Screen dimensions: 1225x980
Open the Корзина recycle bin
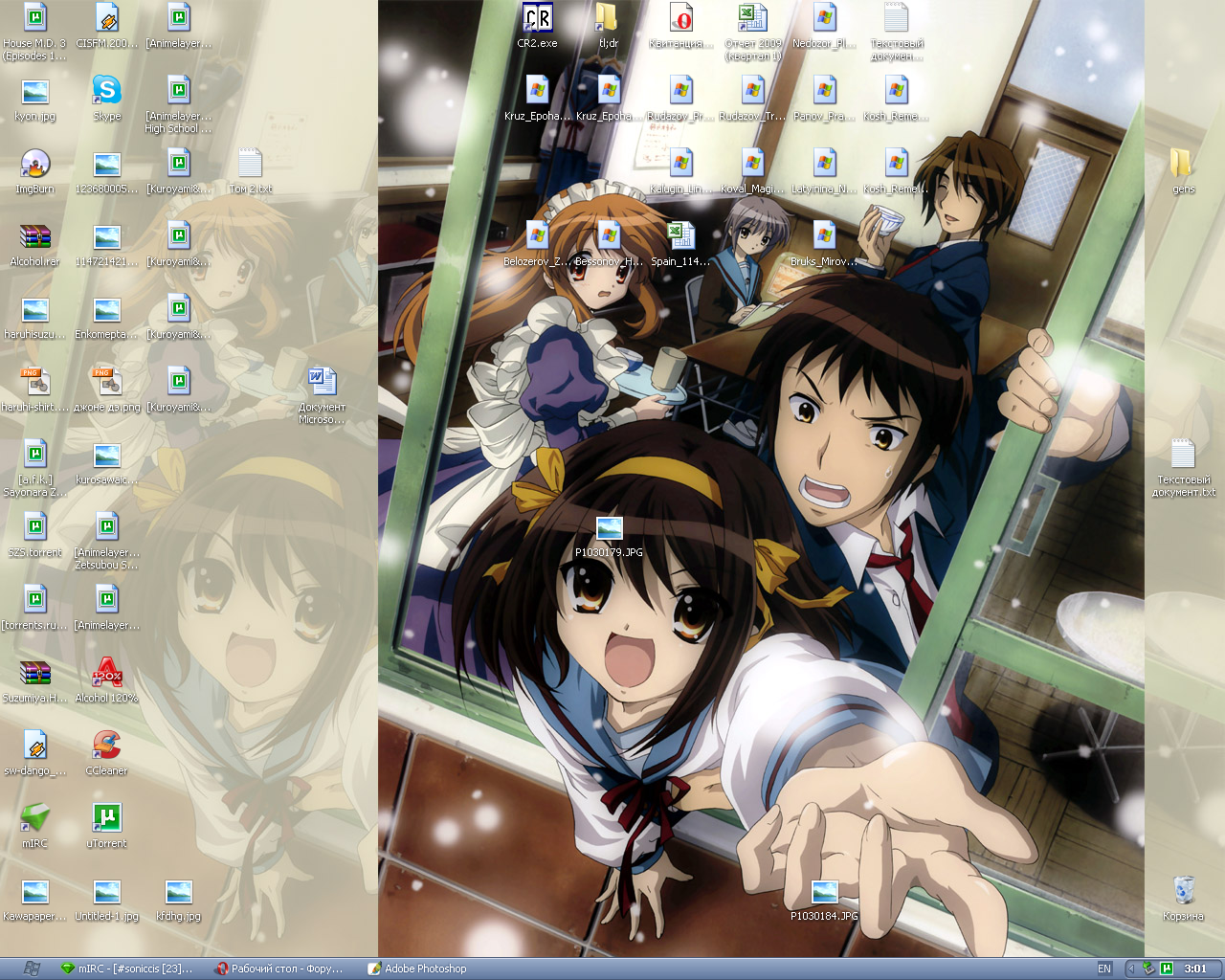tap(1183, 899)
